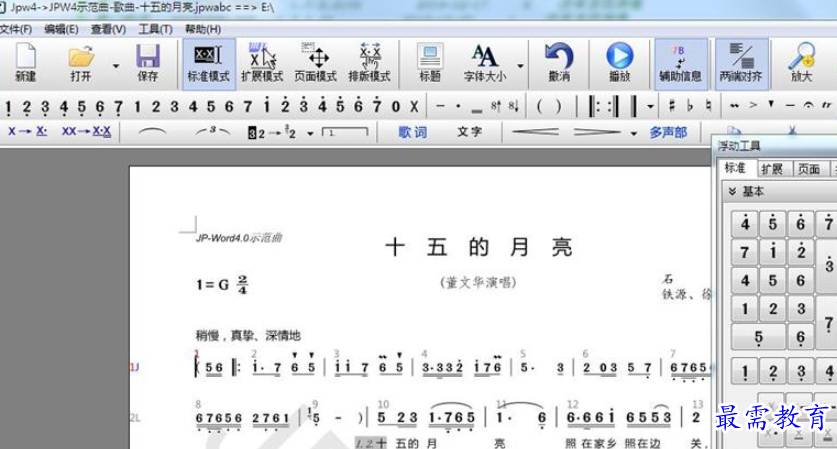
Task: Toggle 标准模式 (standard mode)
Action: pos(208,63)
